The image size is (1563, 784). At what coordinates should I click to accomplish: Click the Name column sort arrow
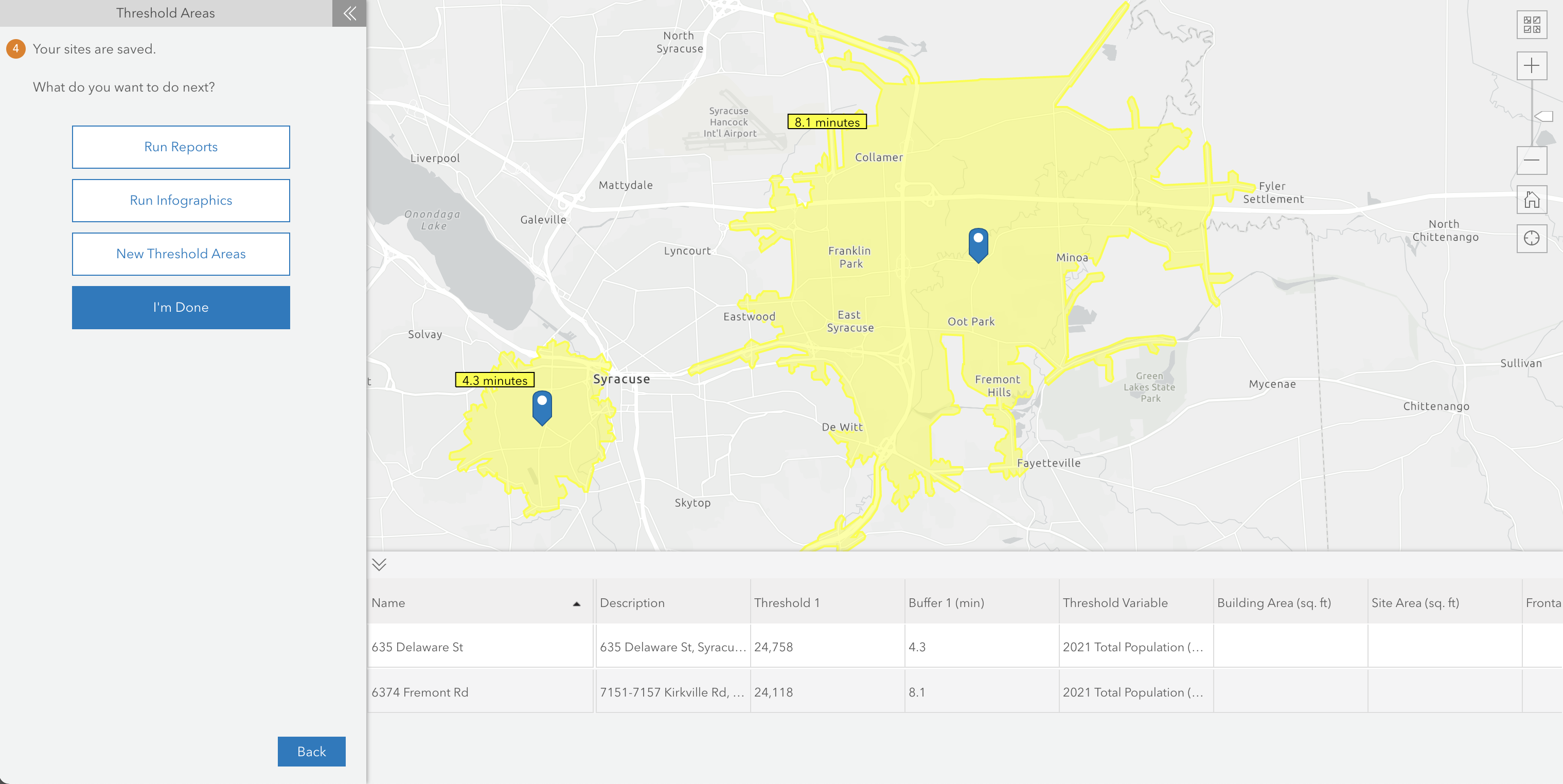(575, 605)
